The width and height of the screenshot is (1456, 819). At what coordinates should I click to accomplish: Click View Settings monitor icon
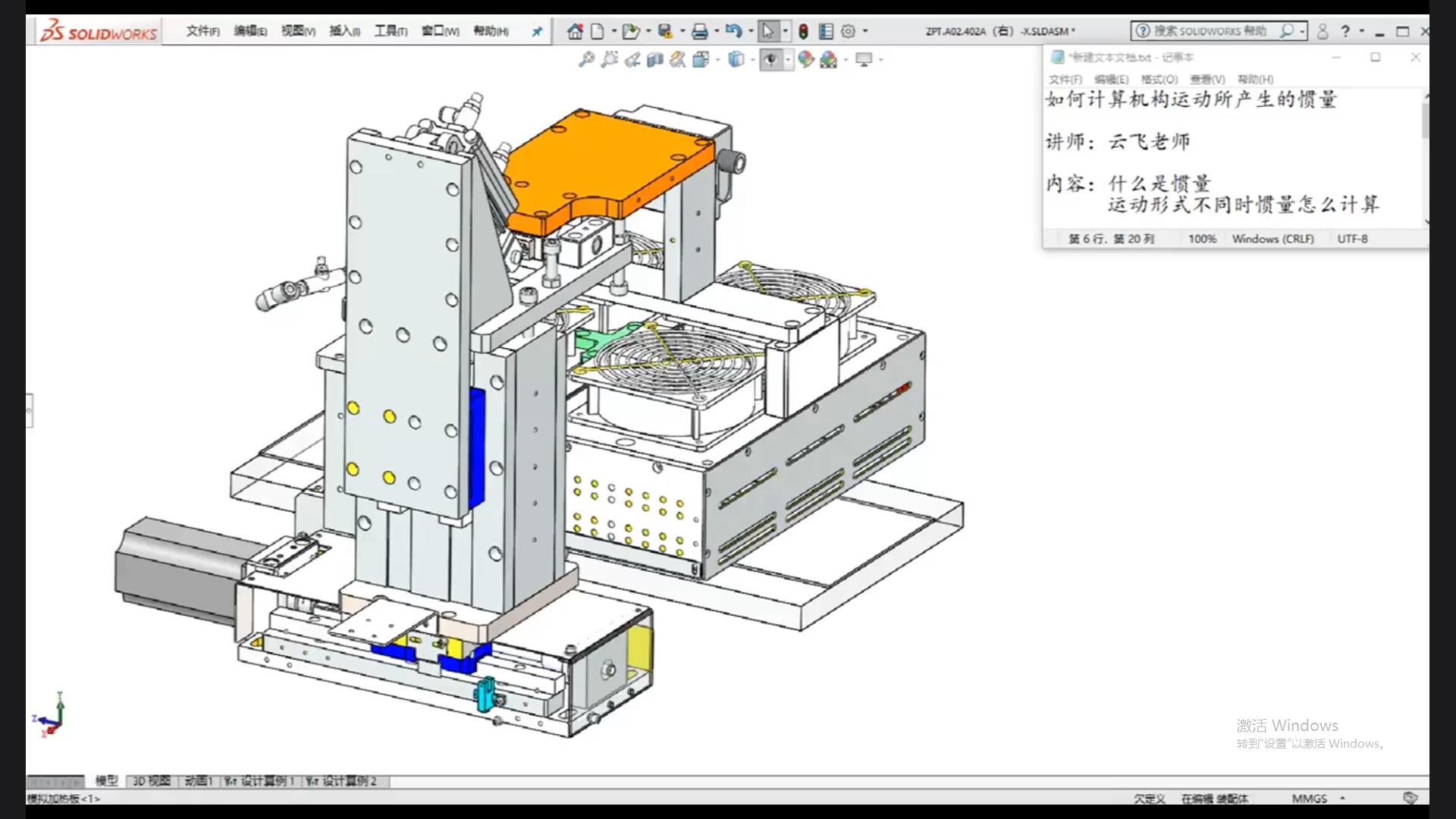(x=864, y=59)
